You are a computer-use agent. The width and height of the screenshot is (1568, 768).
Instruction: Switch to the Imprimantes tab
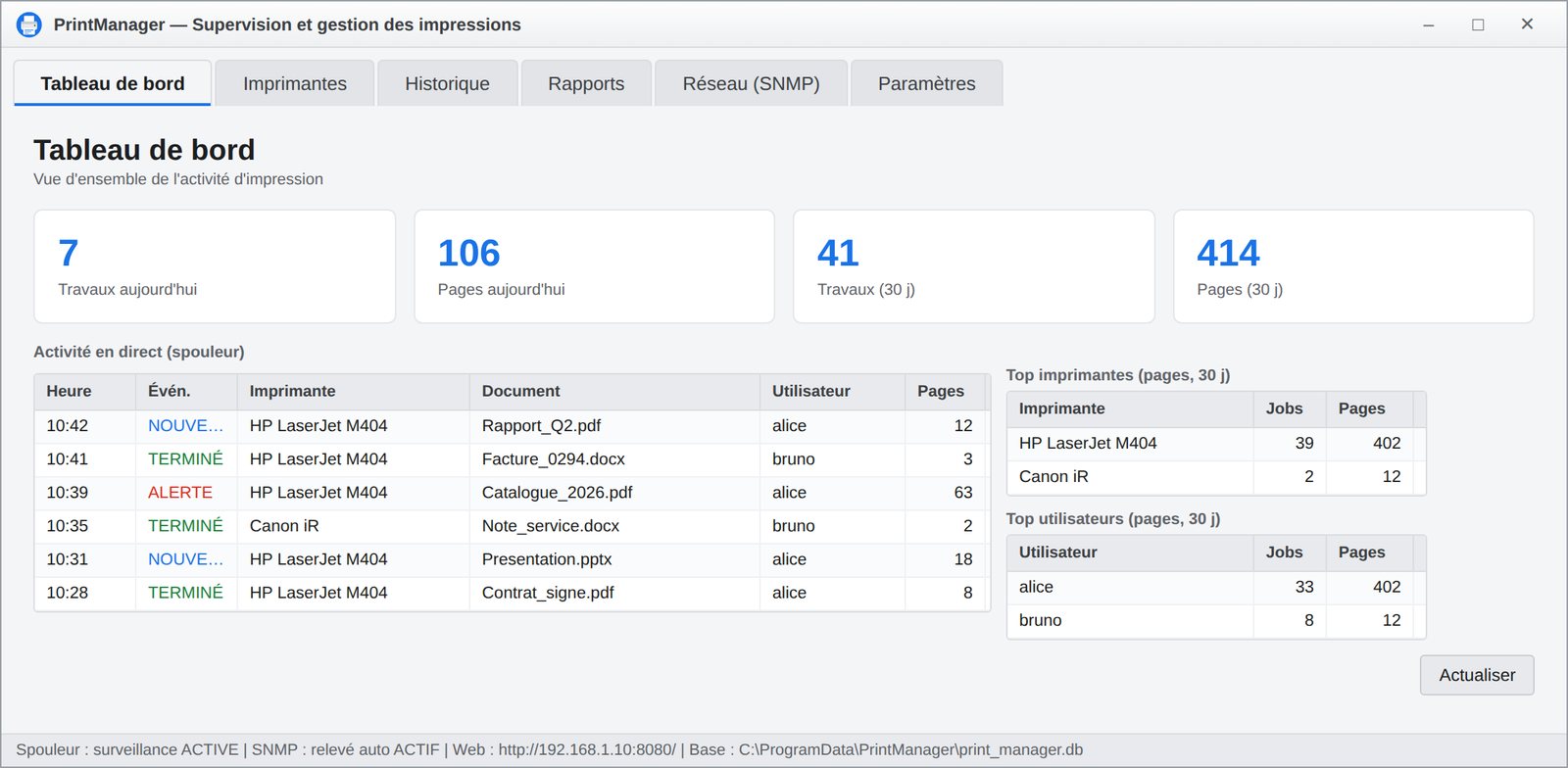pyautogui.click(x=295, y=83)
